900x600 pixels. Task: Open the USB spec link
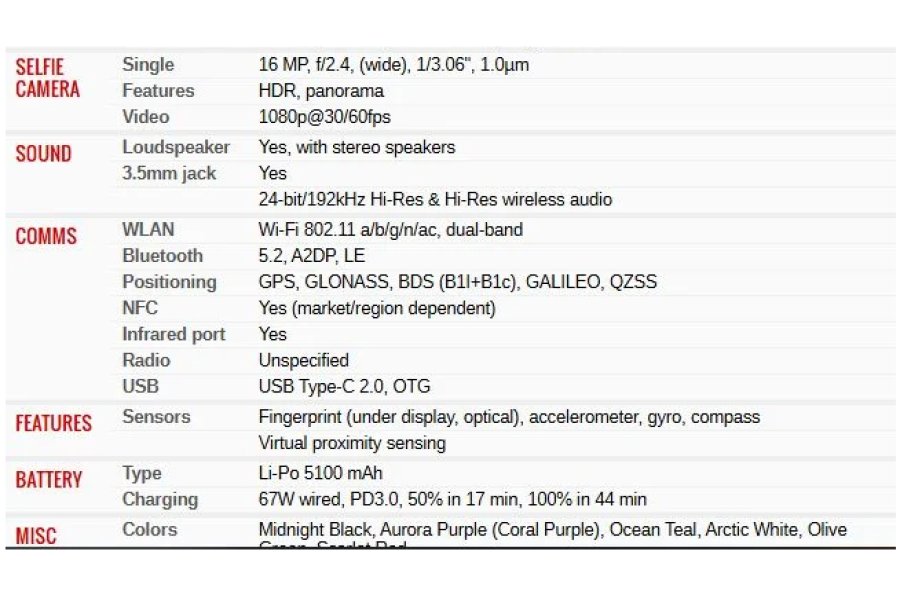coord(140,386)
